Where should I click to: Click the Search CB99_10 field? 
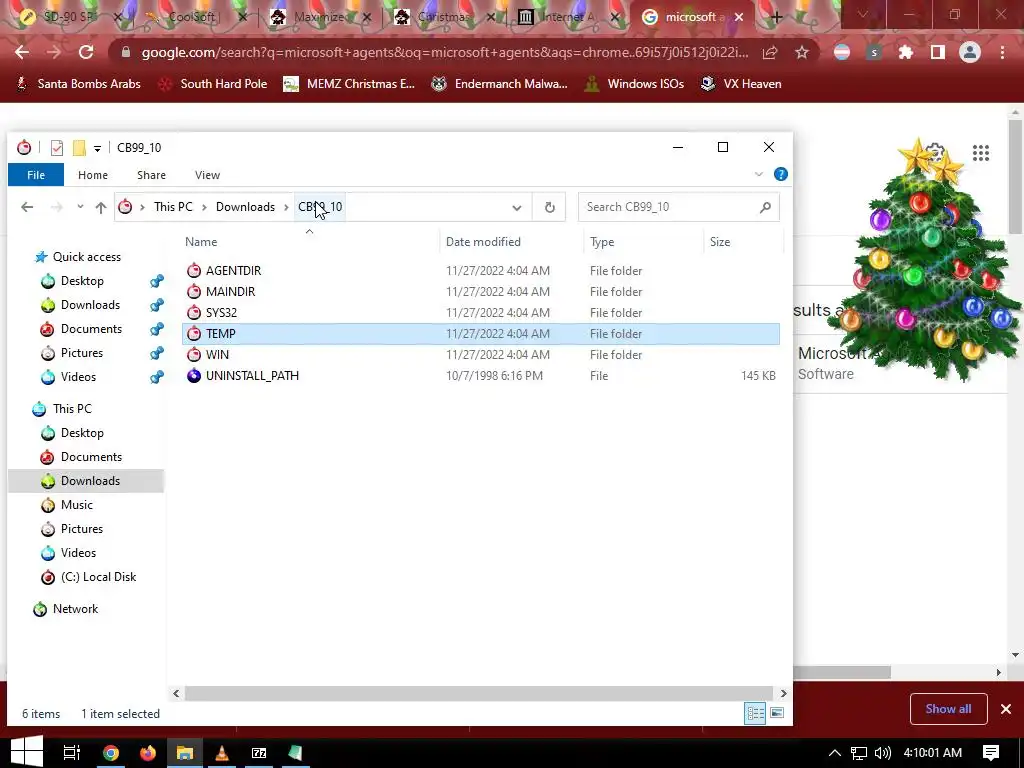tap(679, 207)
